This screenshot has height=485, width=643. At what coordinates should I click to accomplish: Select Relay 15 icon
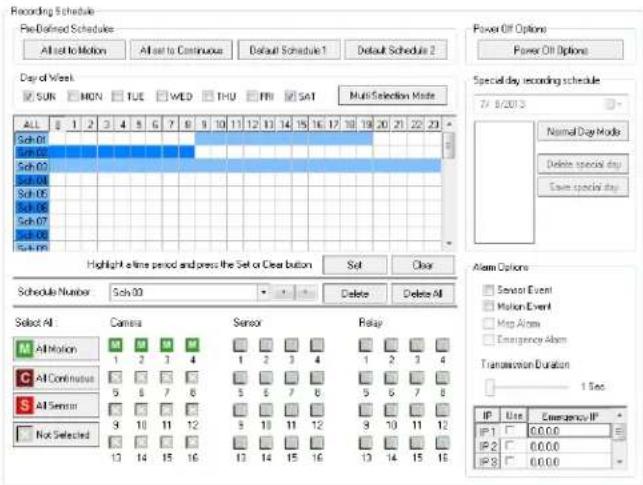coord(417,443)
